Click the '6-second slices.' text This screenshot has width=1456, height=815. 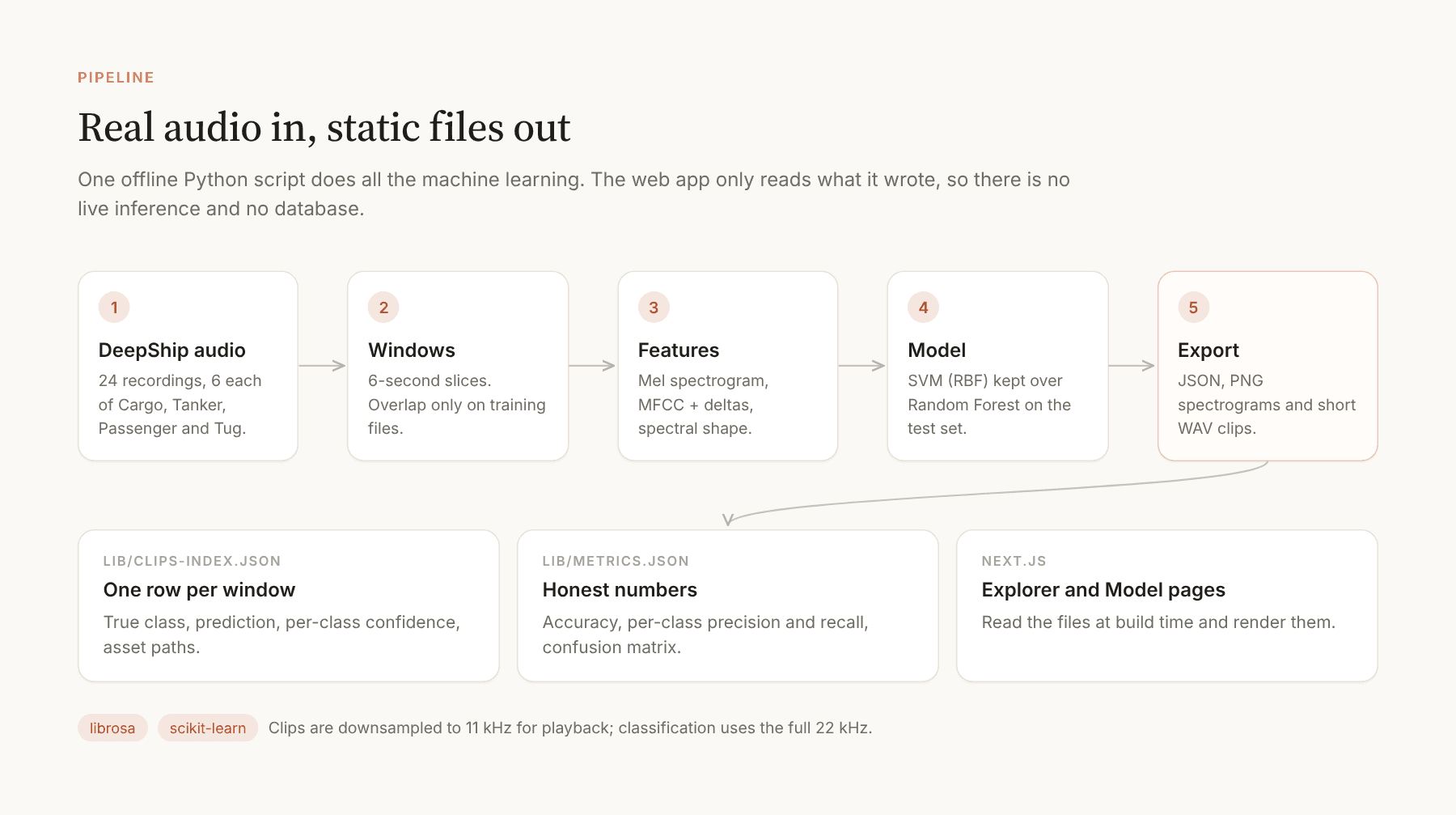pyautogui.click(x=430, y=380)
